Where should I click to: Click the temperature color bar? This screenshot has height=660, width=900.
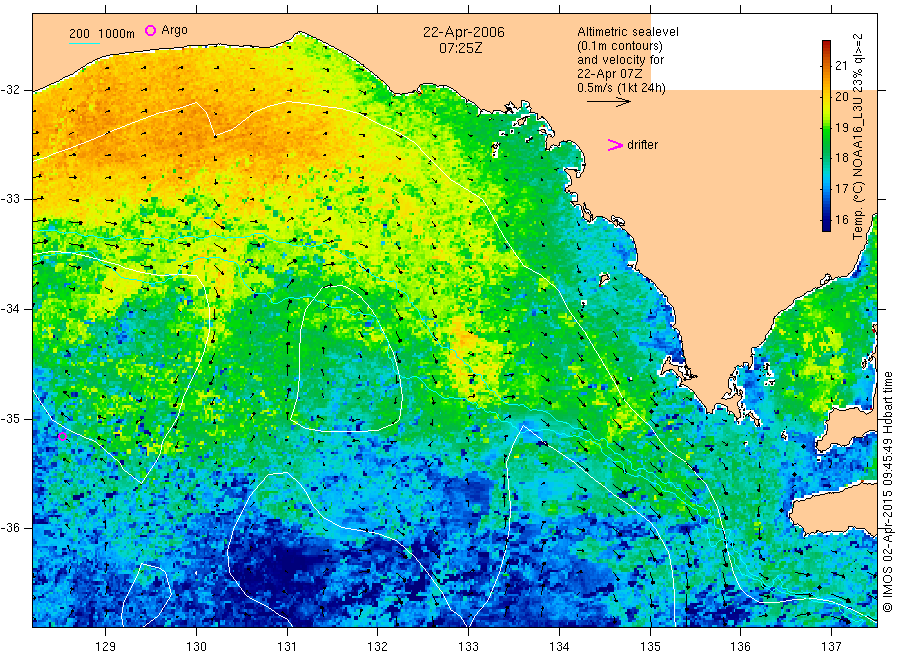click(826, 135)
